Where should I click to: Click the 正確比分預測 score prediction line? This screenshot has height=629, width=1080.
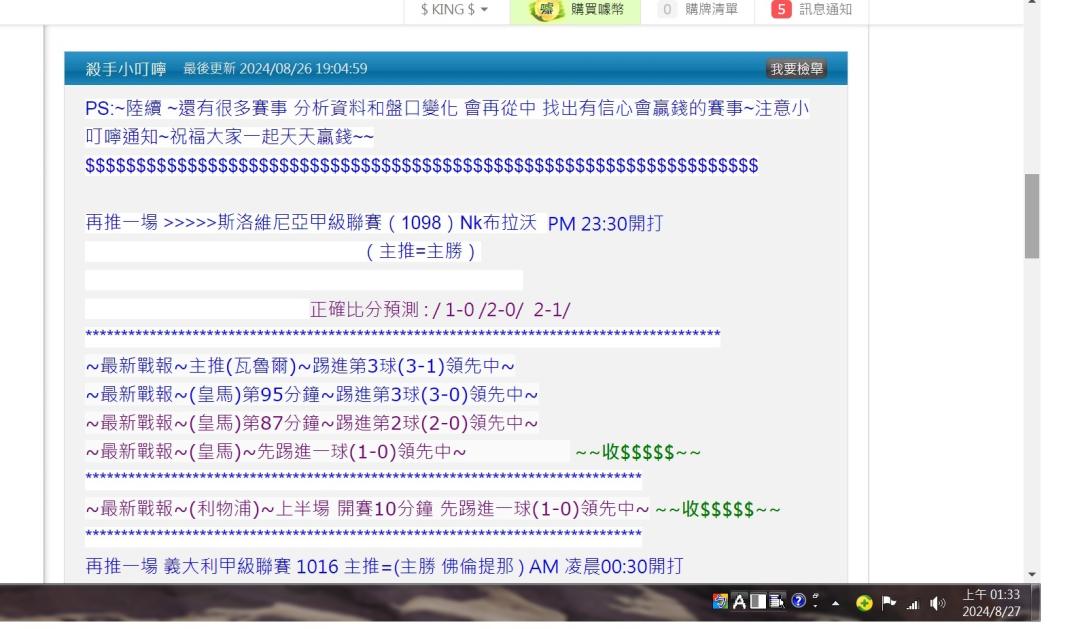tap(439, 310)
